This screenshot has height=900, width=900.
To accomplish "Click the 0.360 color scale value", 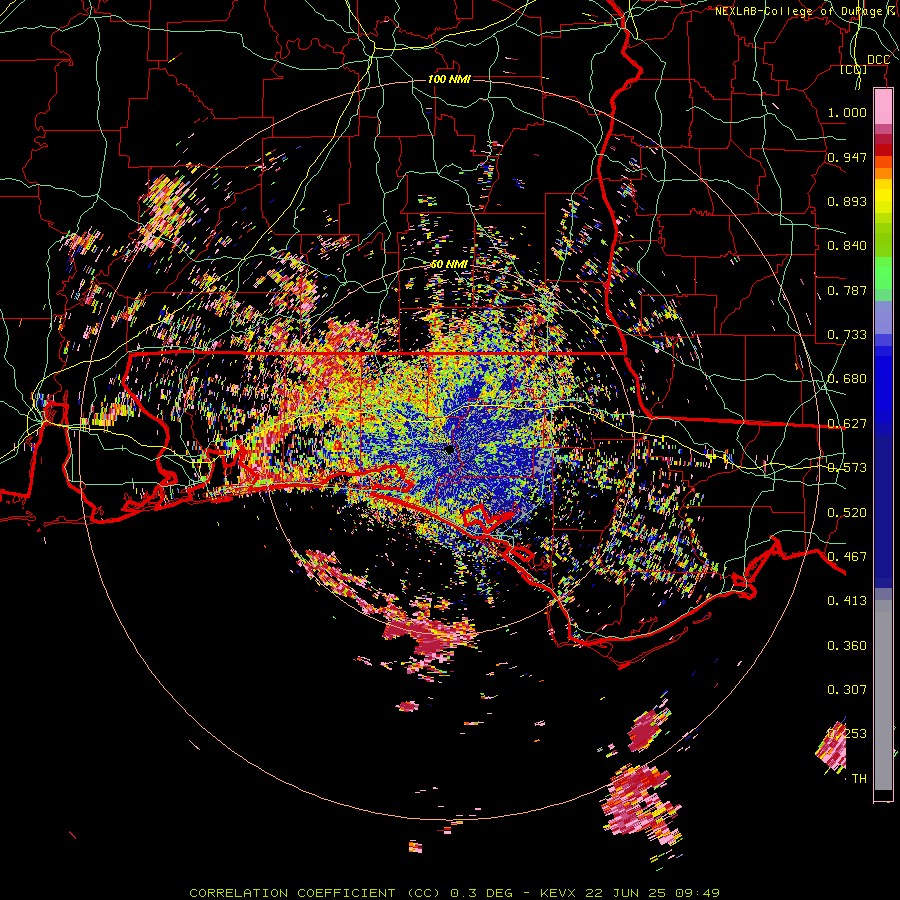I will tap(847, 646).
